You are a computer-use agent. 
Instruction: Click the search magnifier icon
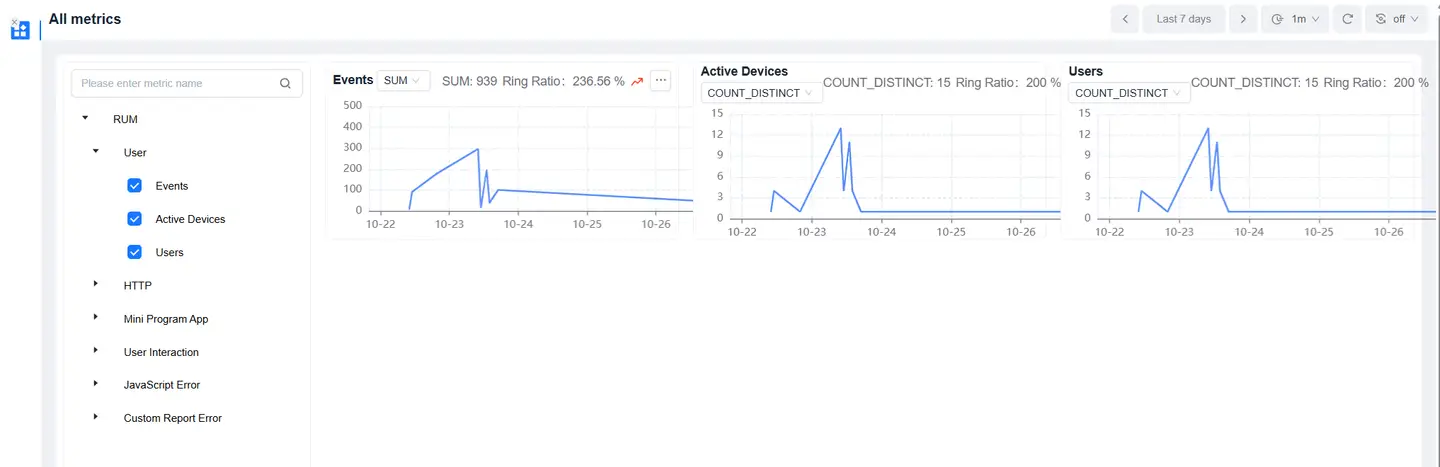point(285,84)
